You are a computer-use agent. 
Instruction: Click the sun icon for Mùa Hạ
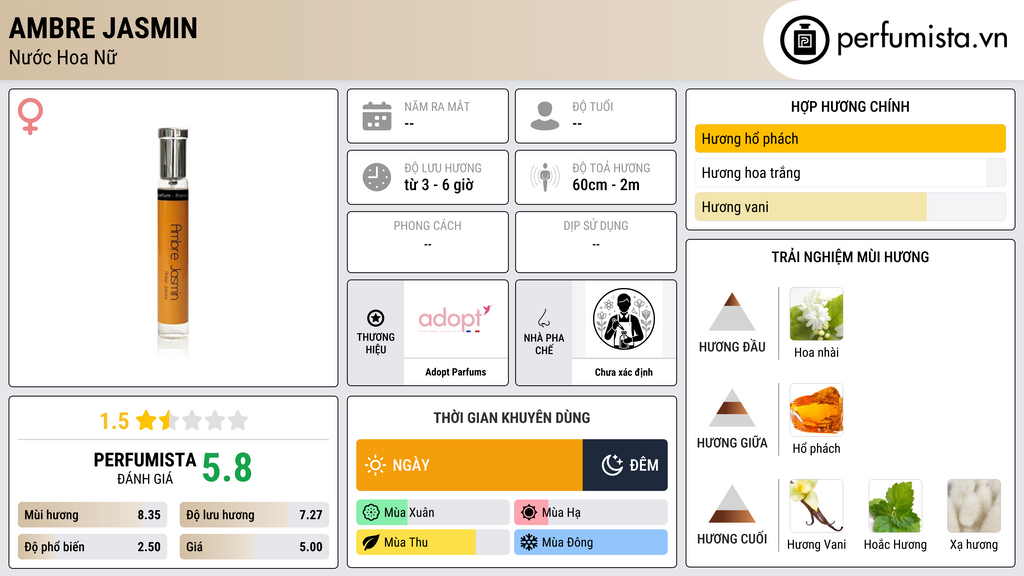click(529, 513)
